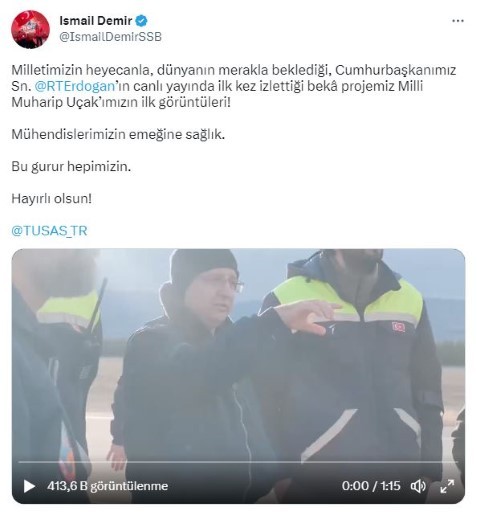Play the video with the play button
The height and width of the screenshot is (512, 477).
(29, 486)
